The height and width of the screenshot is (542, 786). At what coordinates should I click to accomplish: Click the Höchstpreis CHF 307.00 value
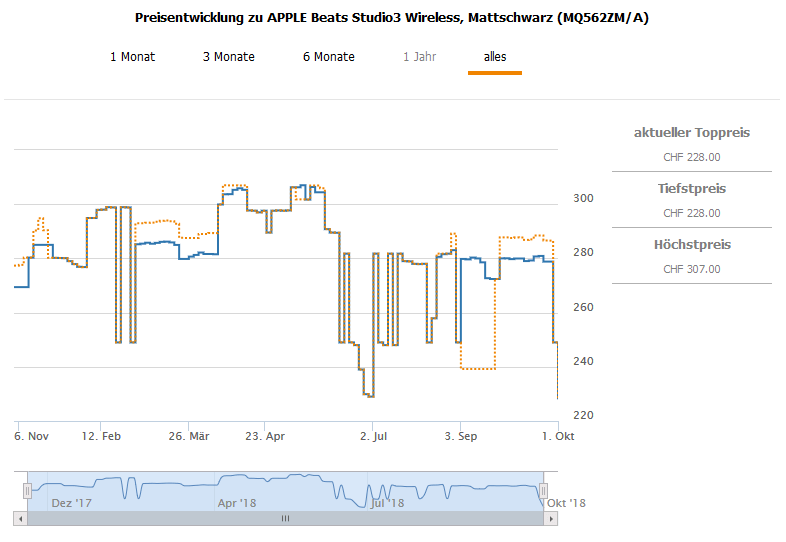click(692, 269)
